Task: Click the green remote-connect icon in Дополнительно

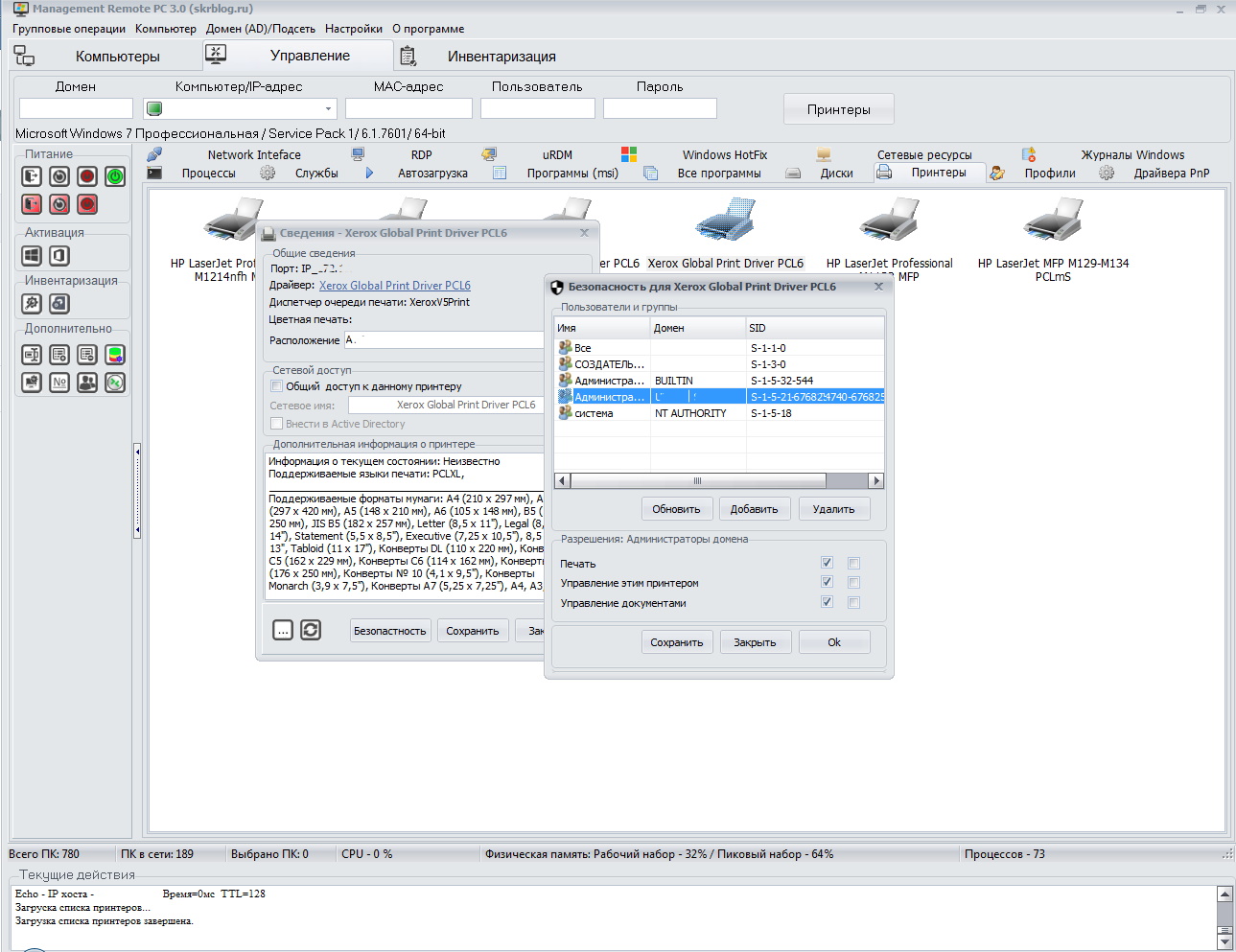Action: [x=115, y=383]
